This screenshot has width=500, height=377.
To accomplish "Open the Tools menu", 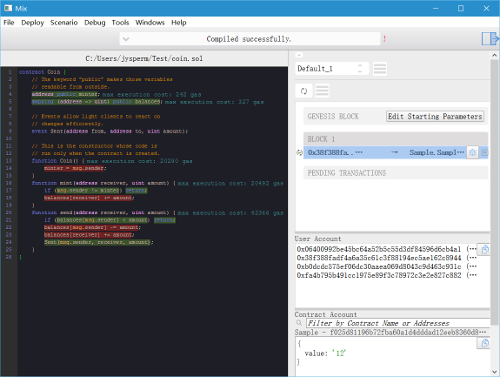I will pos(120,22).
